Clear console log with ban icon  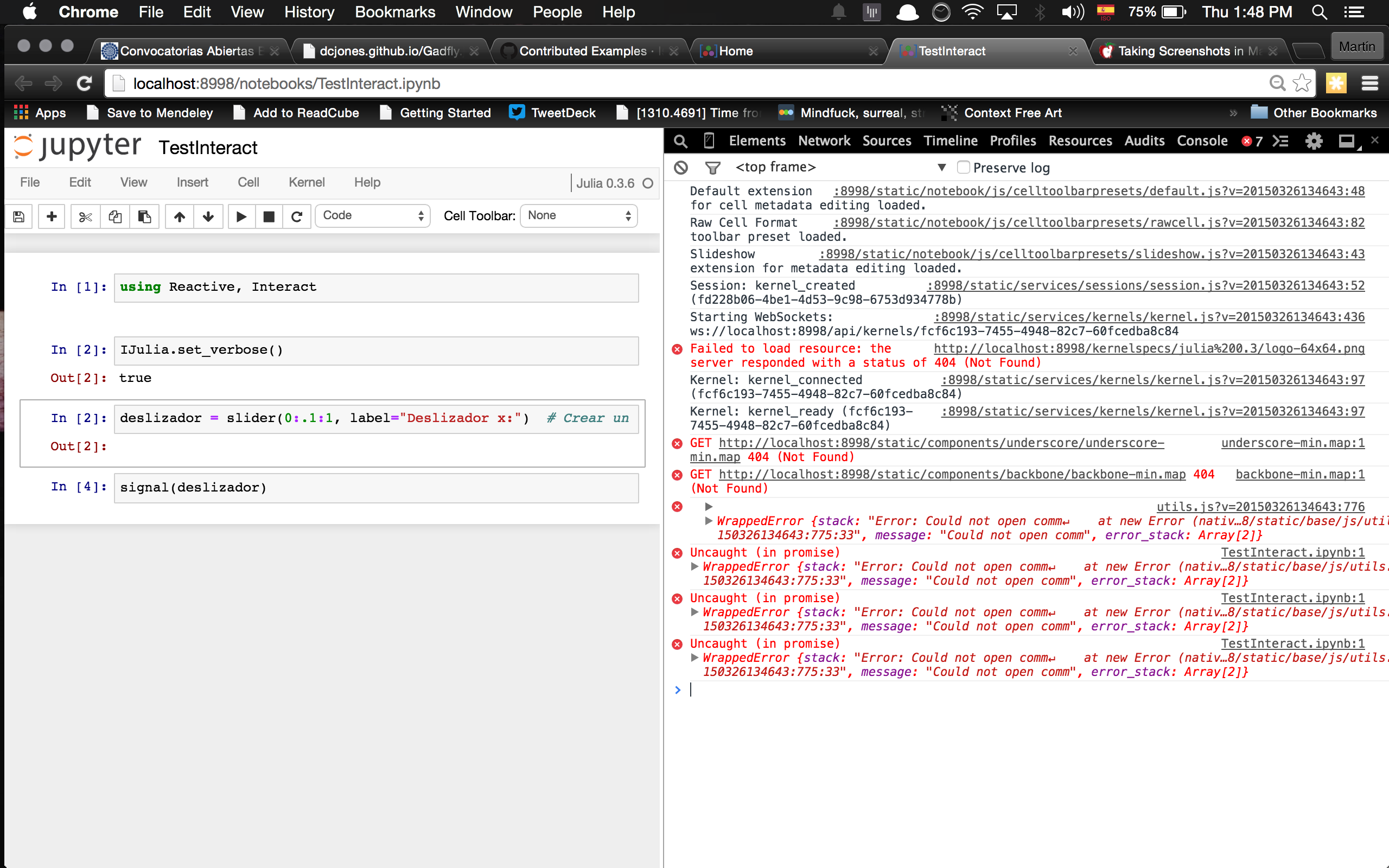(681, 168)
